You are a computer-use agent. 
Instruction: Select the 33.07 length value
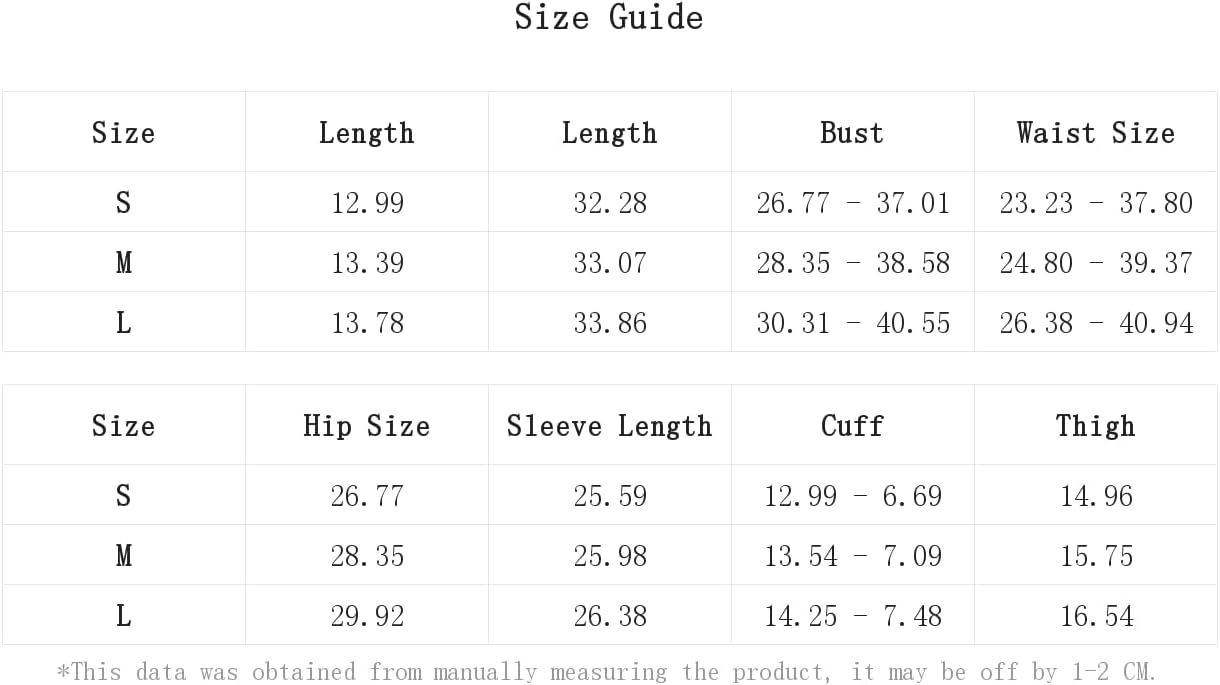(610, 263)
